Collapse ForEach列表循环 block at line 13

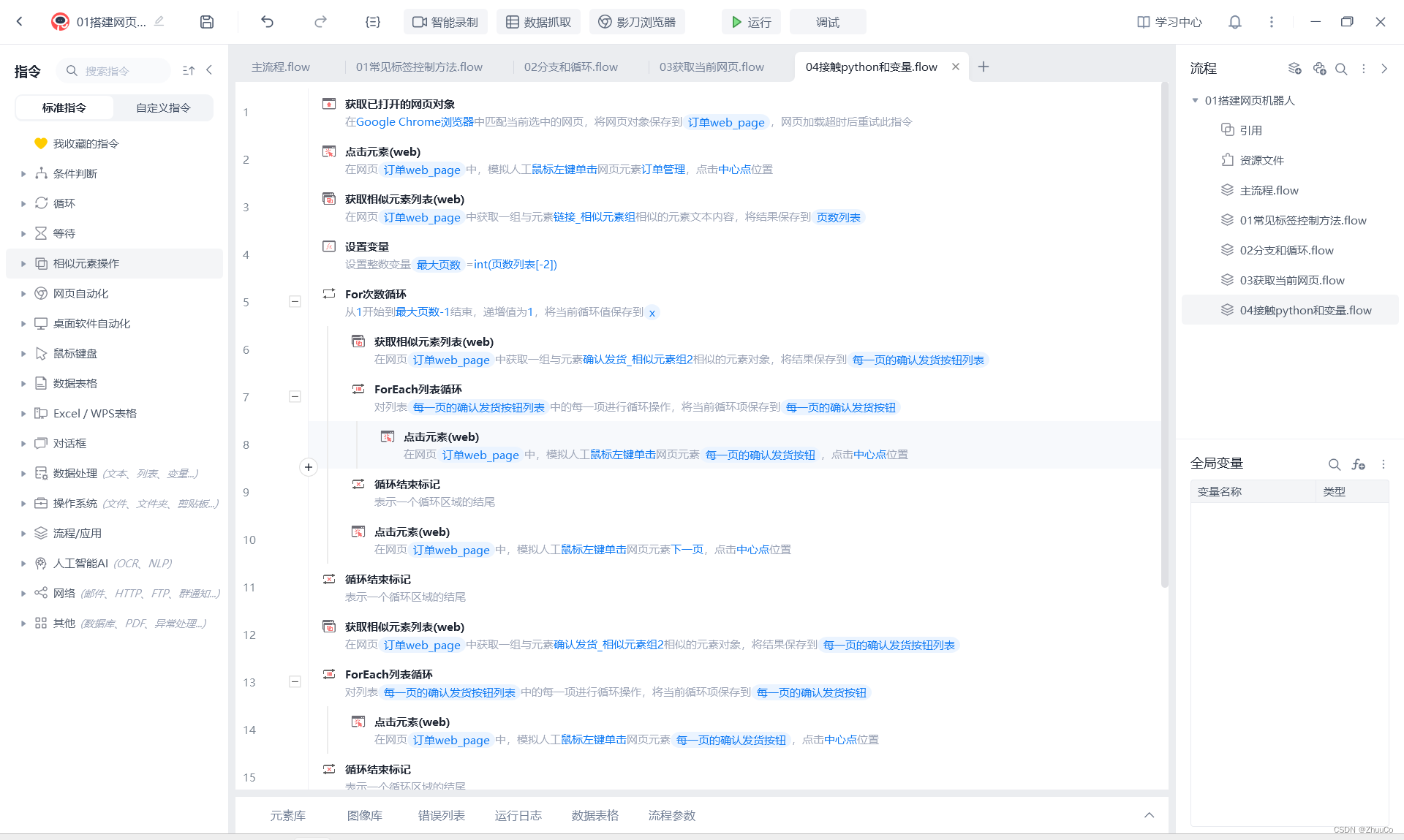pyautogui.click(x=295, y=681)
